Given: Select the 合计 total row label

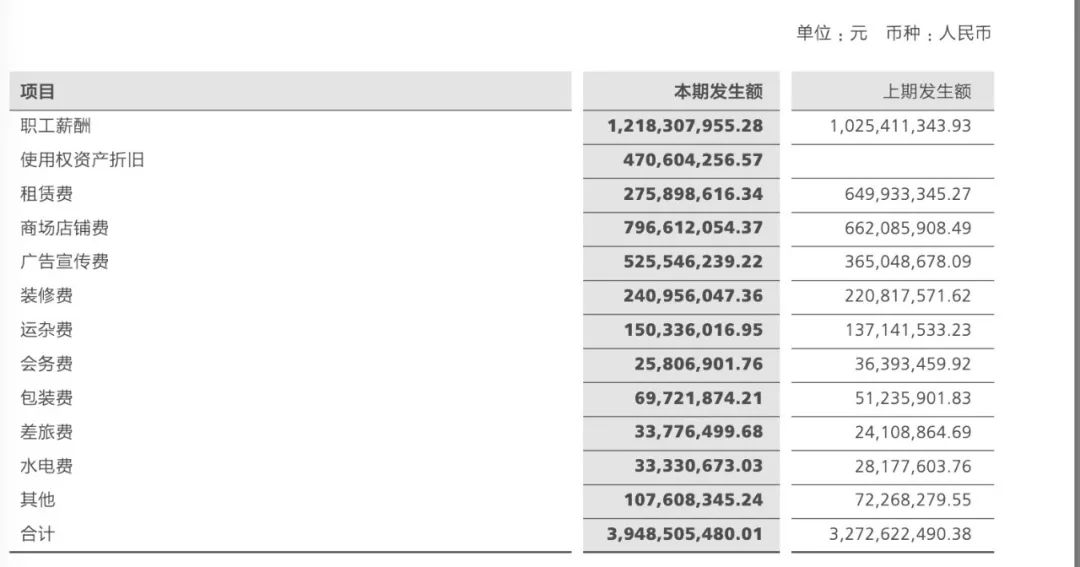Looking at the screenshot, I should pos(38,534).
